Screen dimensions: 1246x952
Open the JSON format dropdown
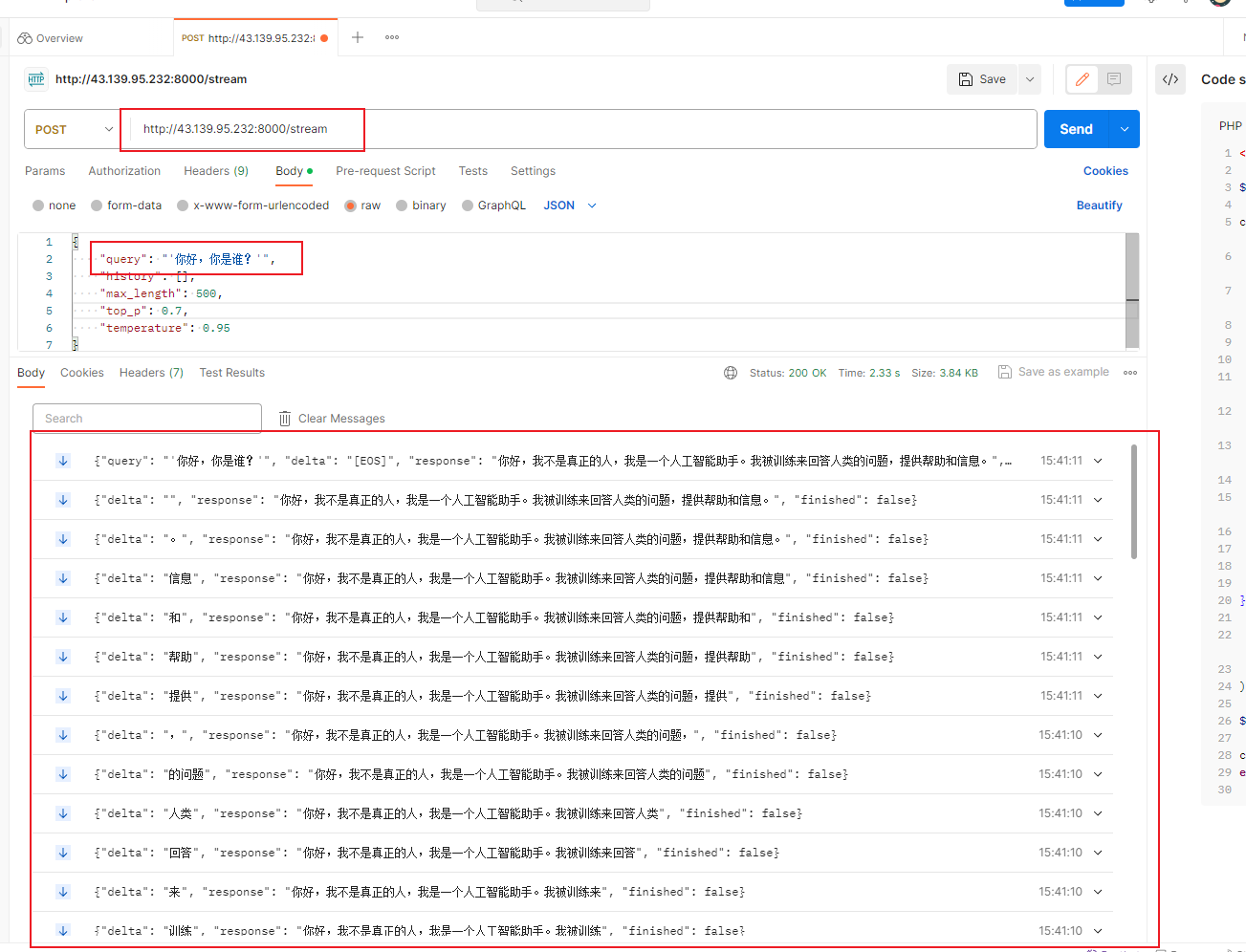point(570,206)
